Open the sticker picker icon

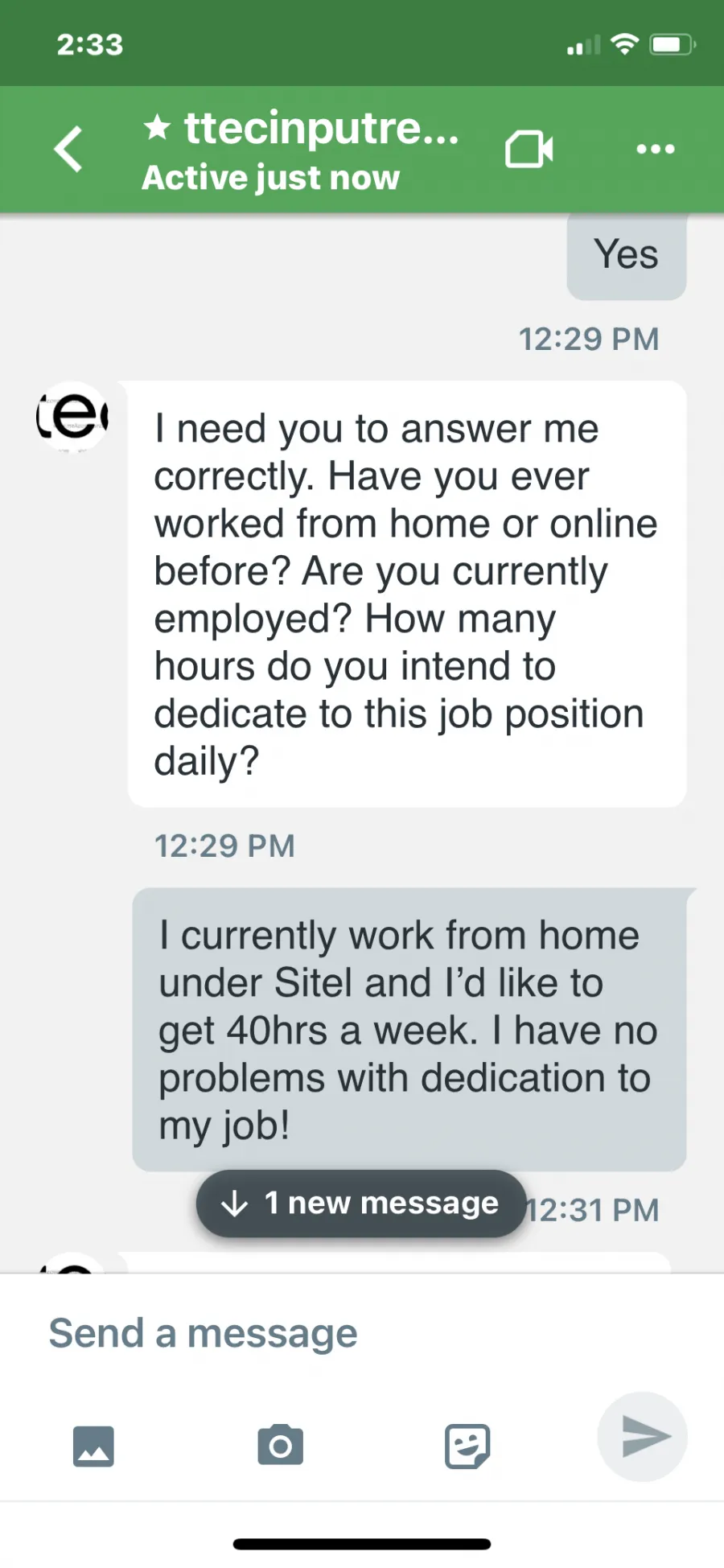(x=467, y=1446)
